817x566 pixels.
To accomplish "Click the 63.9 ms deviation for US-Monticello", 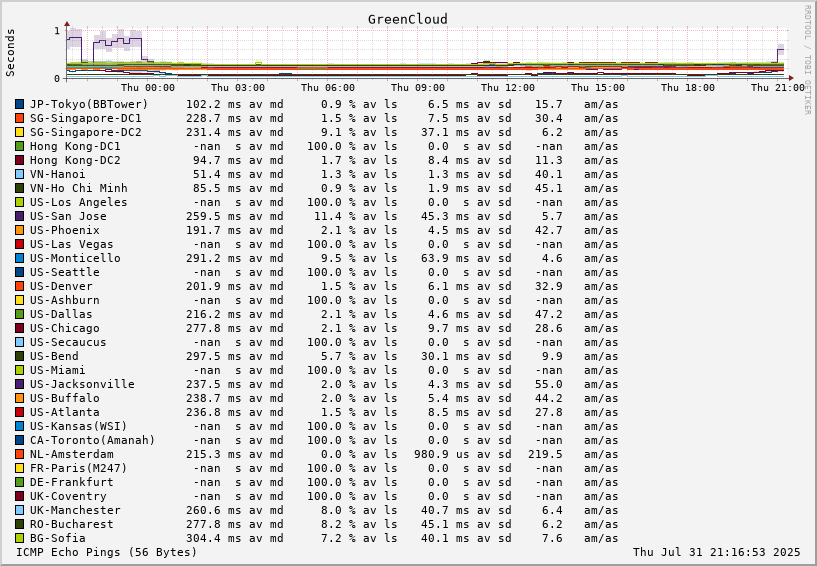I will pyautogui.click(x=445, y=259).
